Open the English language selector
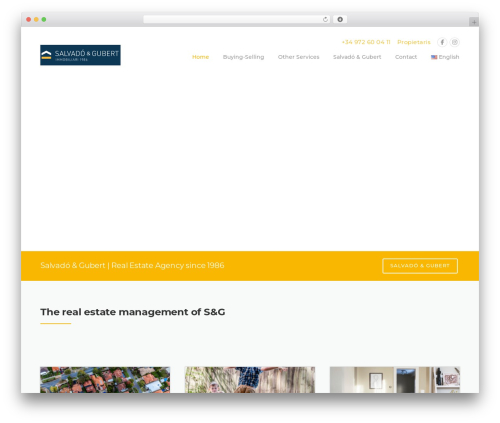The image size is (500, 423). pyautogui.click(x=445, y=57)
